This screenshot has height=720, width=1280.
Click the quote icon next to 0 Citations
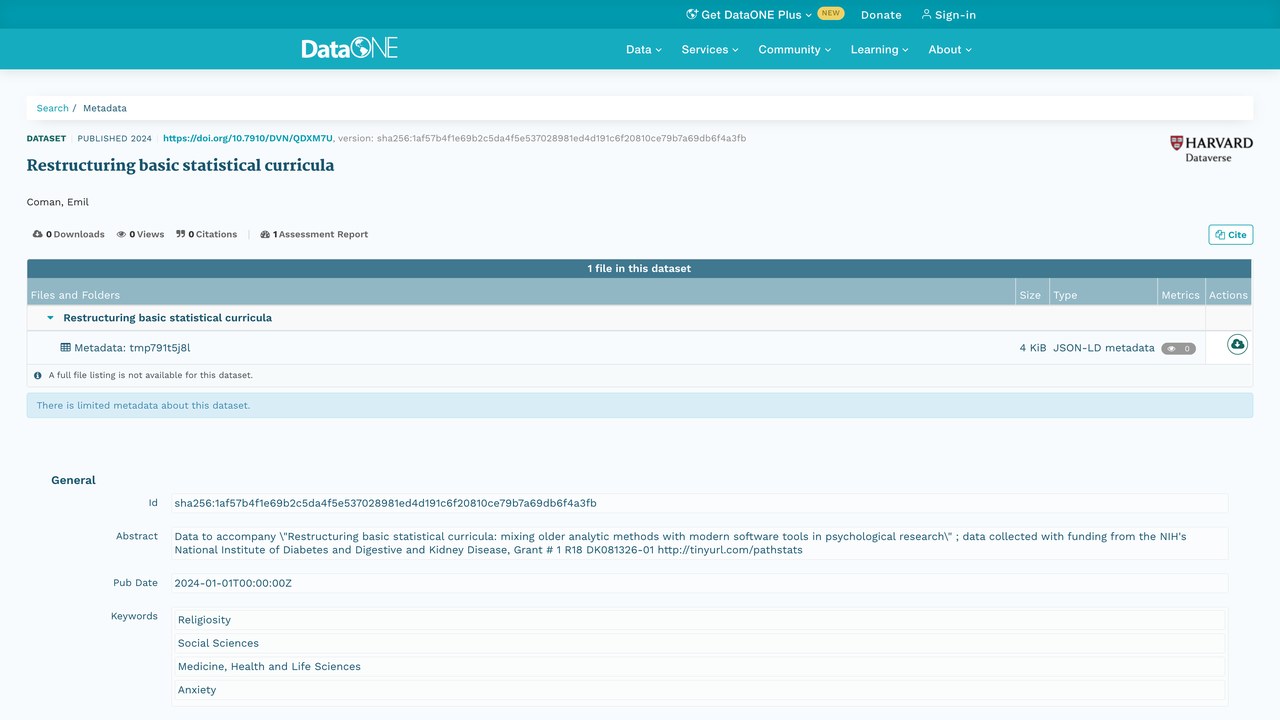tap(181, 234)
